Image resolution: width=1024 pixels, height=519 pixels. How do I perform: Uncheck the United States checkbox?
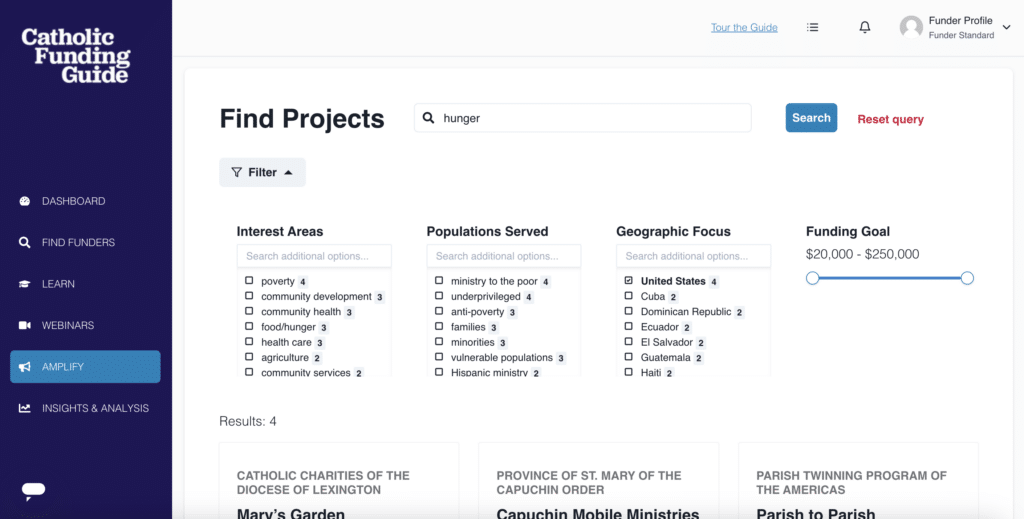[x=628, y=281]
